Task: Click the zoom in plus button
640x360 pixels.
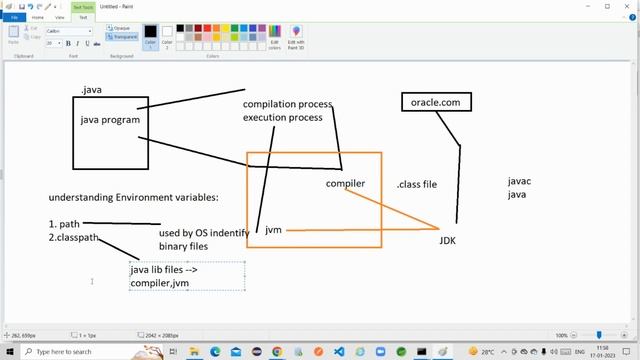Action: click(x=624, y=335)
